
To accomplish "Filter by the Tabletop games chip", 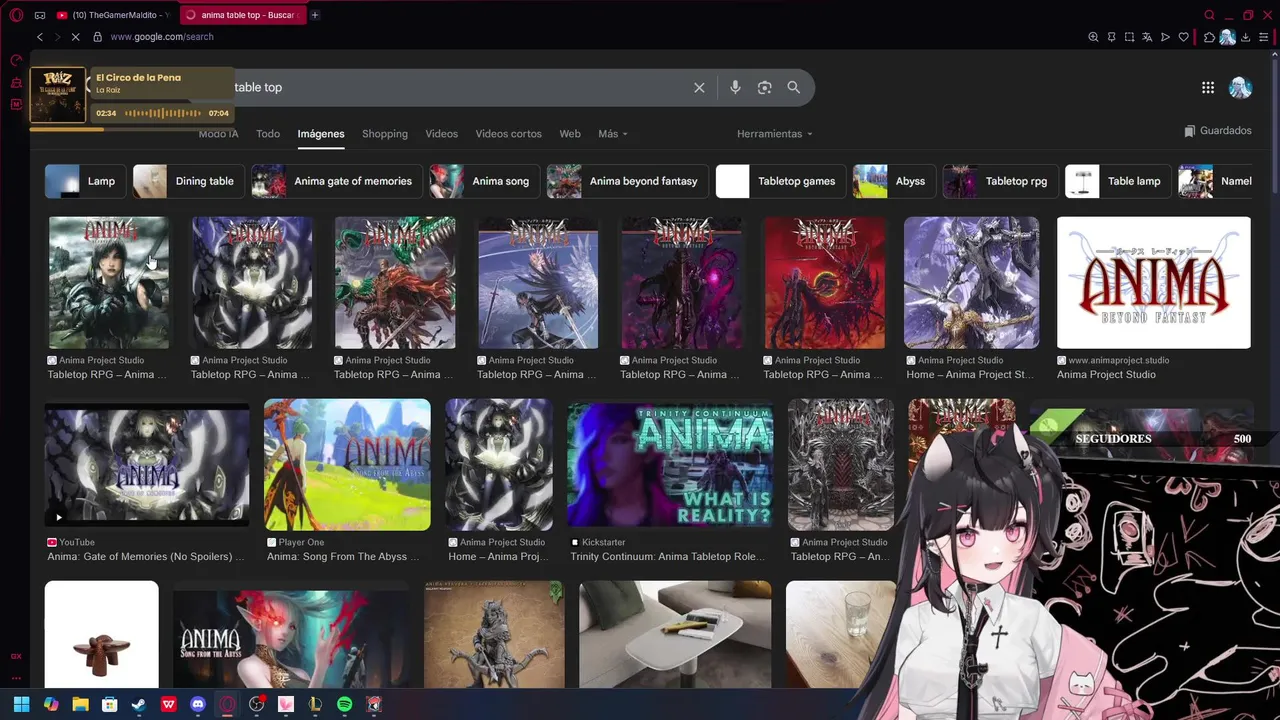I will [x=781, y=181].
